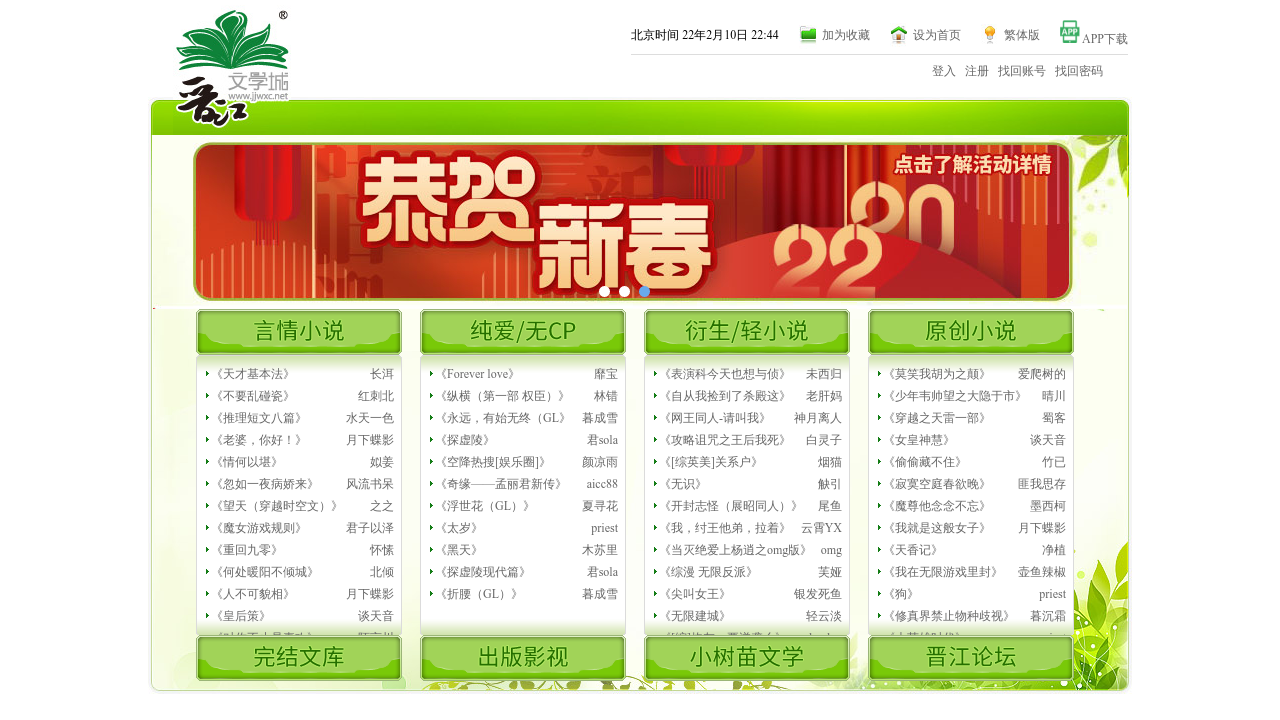The image size is (1280, 720).
Task: Open novel 《不要乱碰瓷》
Action: tap(251, 396)
